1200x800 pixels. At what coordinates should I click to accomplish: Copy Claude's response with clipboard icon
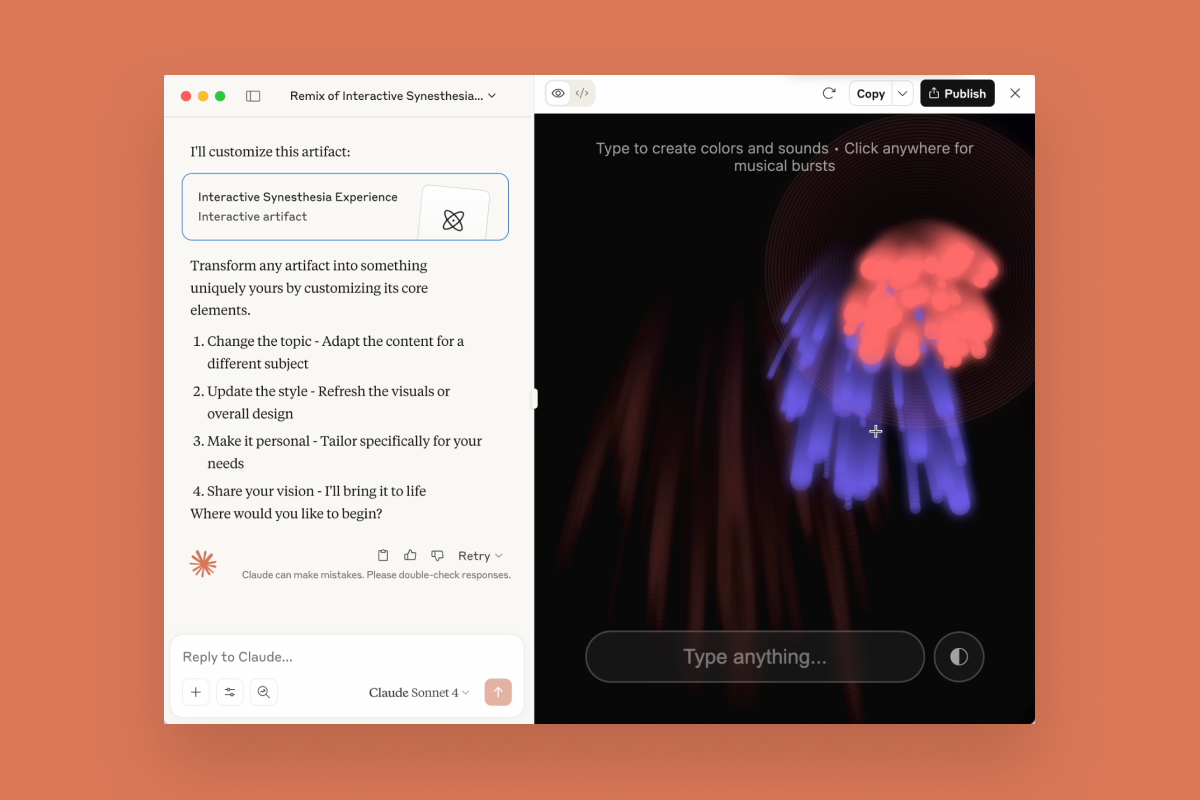[x=383, y=555]
